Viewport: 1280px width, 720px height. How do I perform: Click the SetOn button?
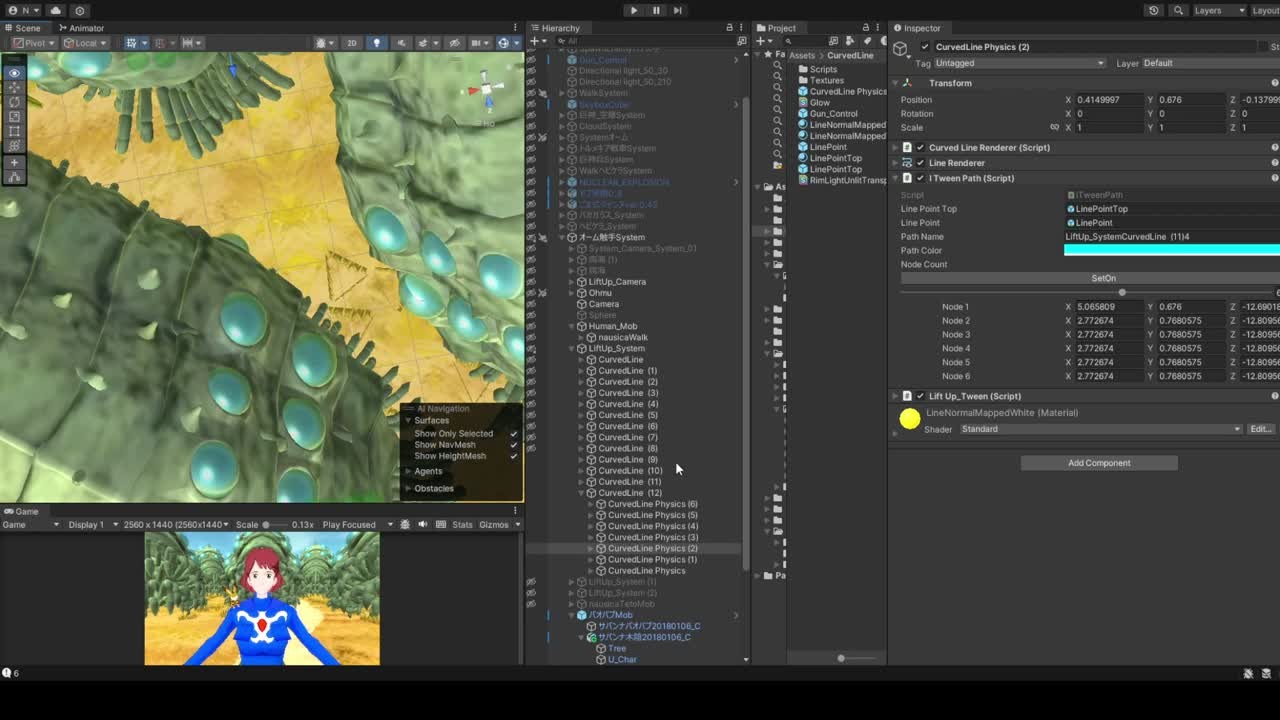[x=1103, y=278]
